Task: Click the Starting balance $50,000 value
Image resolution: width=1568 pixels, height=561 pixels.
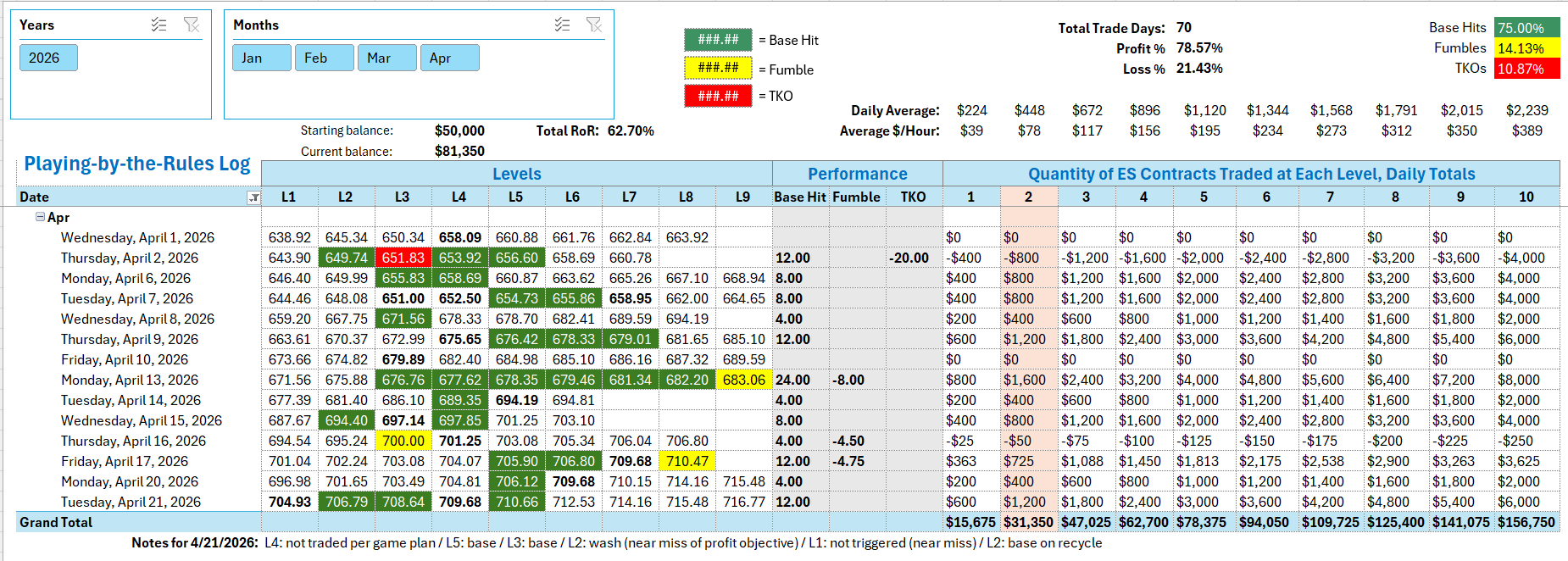Action: coord(459,131)
